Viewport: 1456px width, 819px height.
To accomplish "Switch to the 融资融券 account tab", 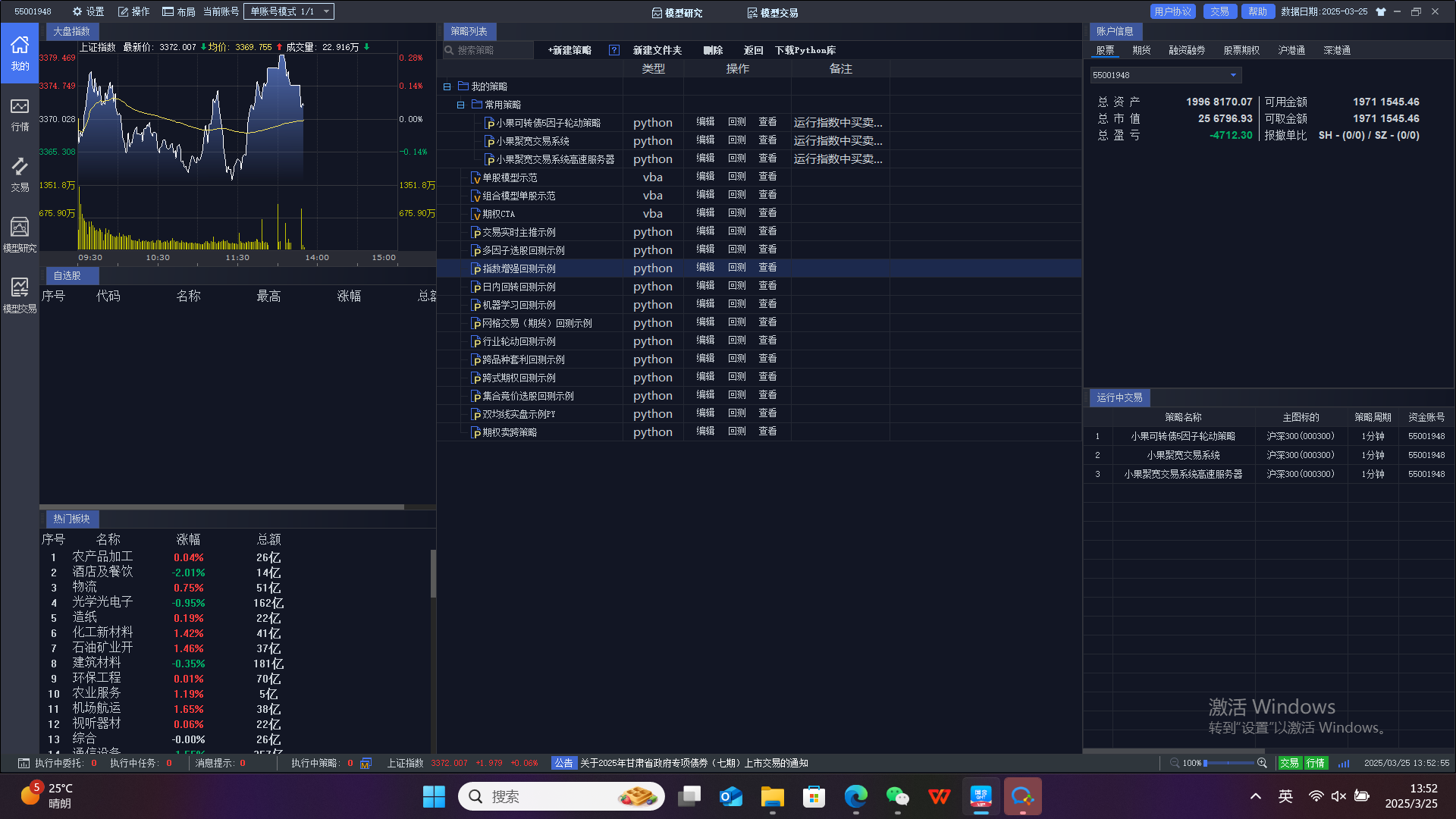I will click(1187, 50).
